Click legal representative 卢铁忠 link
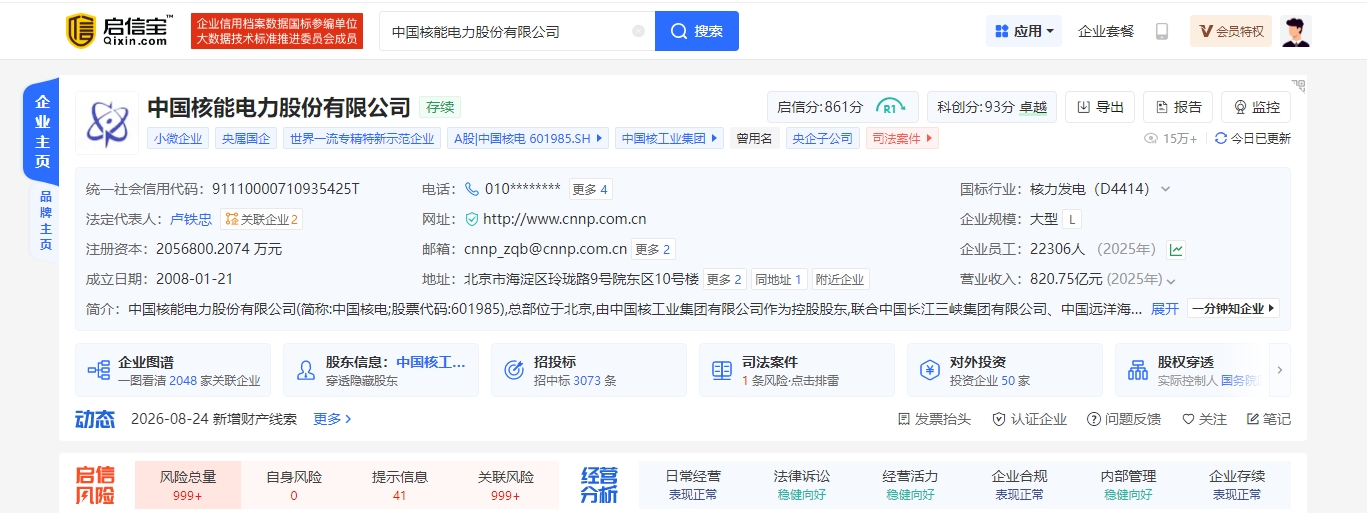 pos(191,219)
